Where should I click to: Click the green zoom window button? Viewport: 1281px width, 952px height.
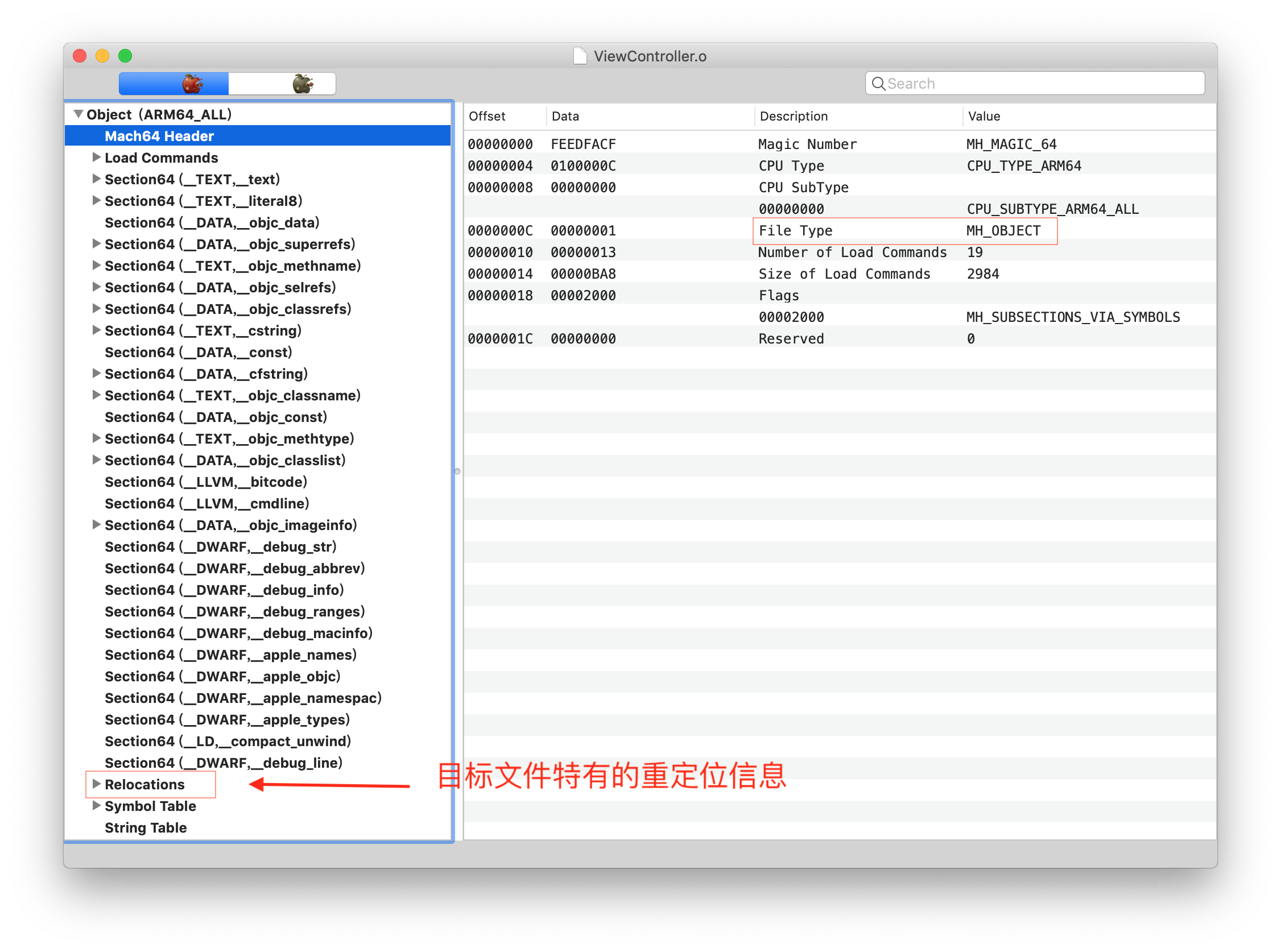point(125,56)
